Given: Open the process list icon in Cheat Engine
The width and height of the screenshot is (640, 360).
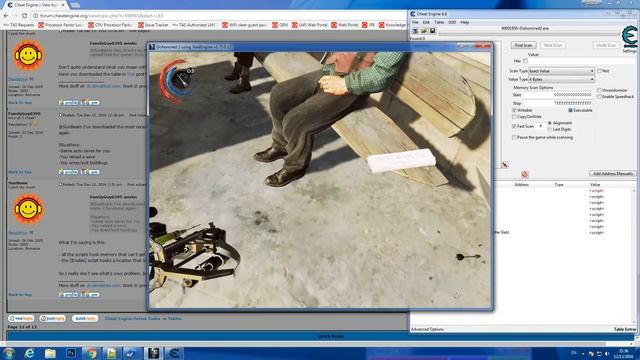Looking at the screenshot, I should pyautogui.click(x=415, y=31).
